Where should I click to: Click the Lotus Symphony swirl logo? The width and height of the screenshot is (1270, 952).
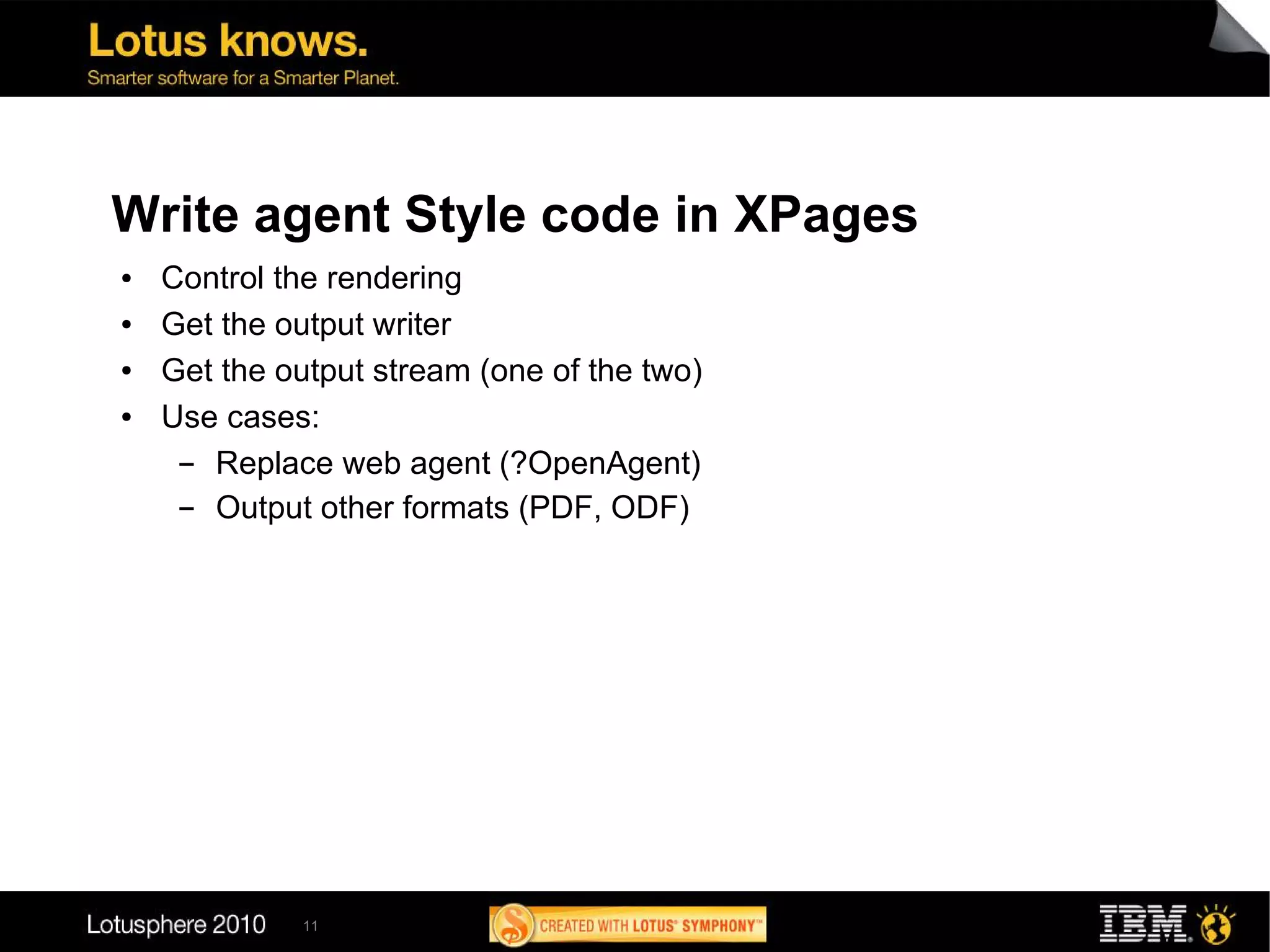pyautogui.click(x=513, y=925)
